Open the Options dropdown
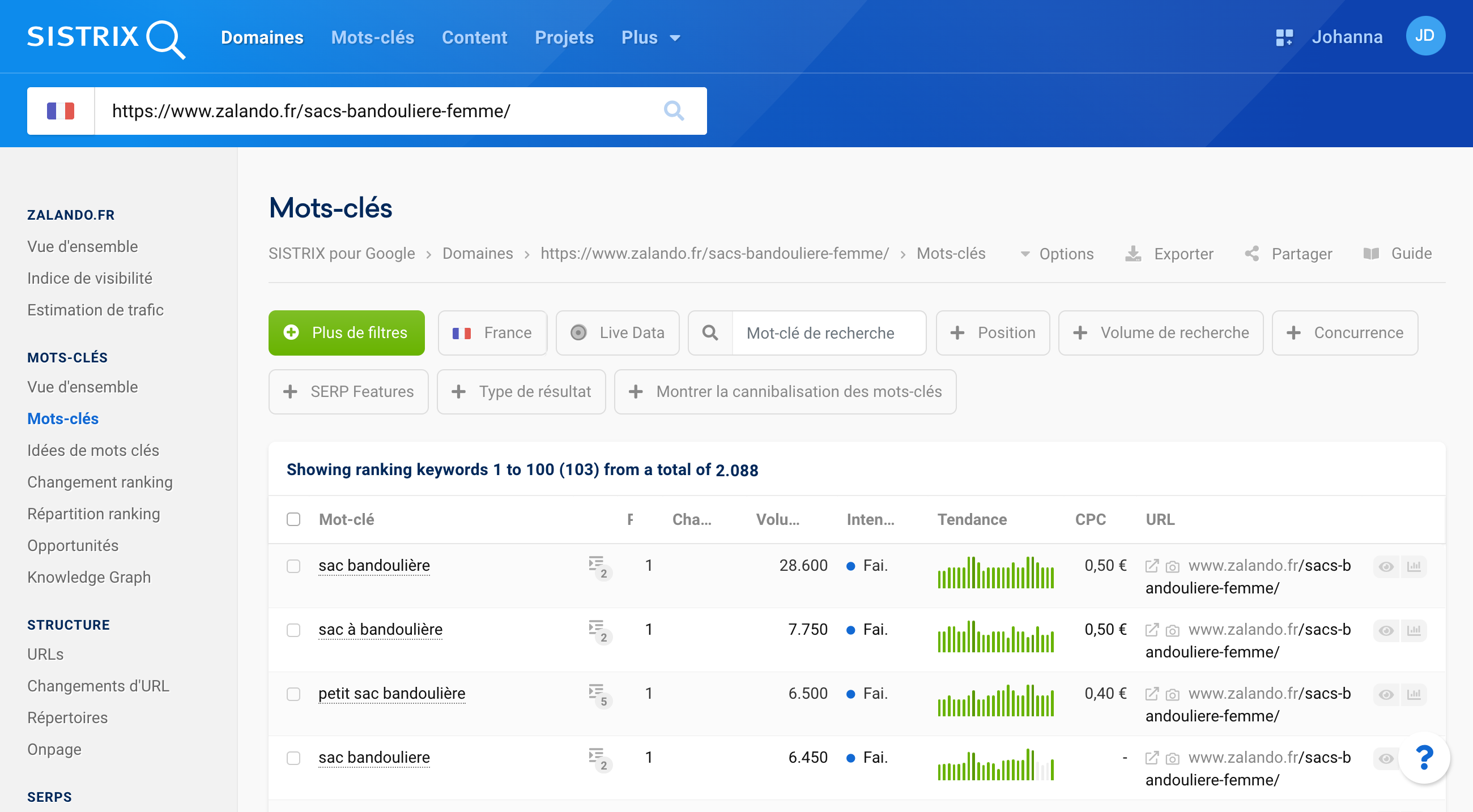The width and height of the screenshot is (1473, 812). point(1057,254)
